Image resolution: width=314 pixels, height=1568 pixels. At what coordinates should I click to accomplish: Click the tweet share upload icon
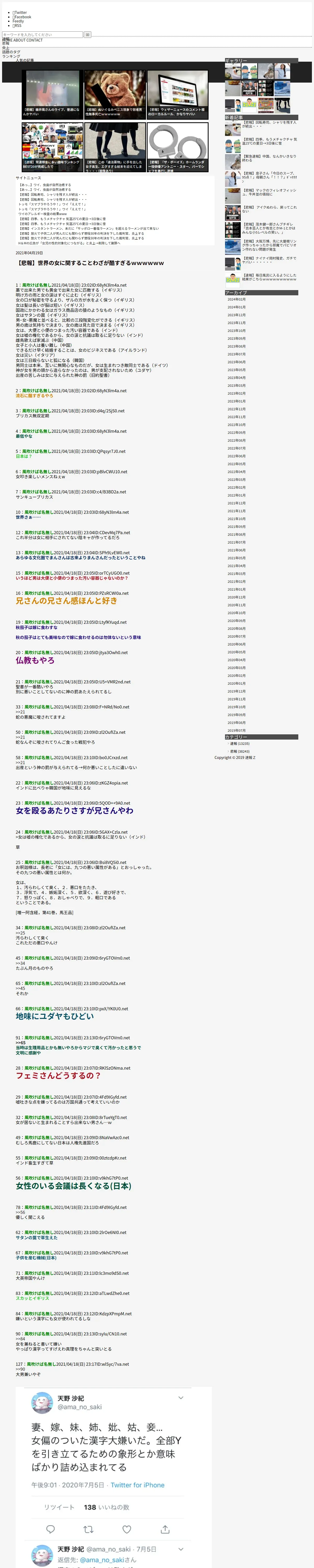click(x=165, y=1529)
